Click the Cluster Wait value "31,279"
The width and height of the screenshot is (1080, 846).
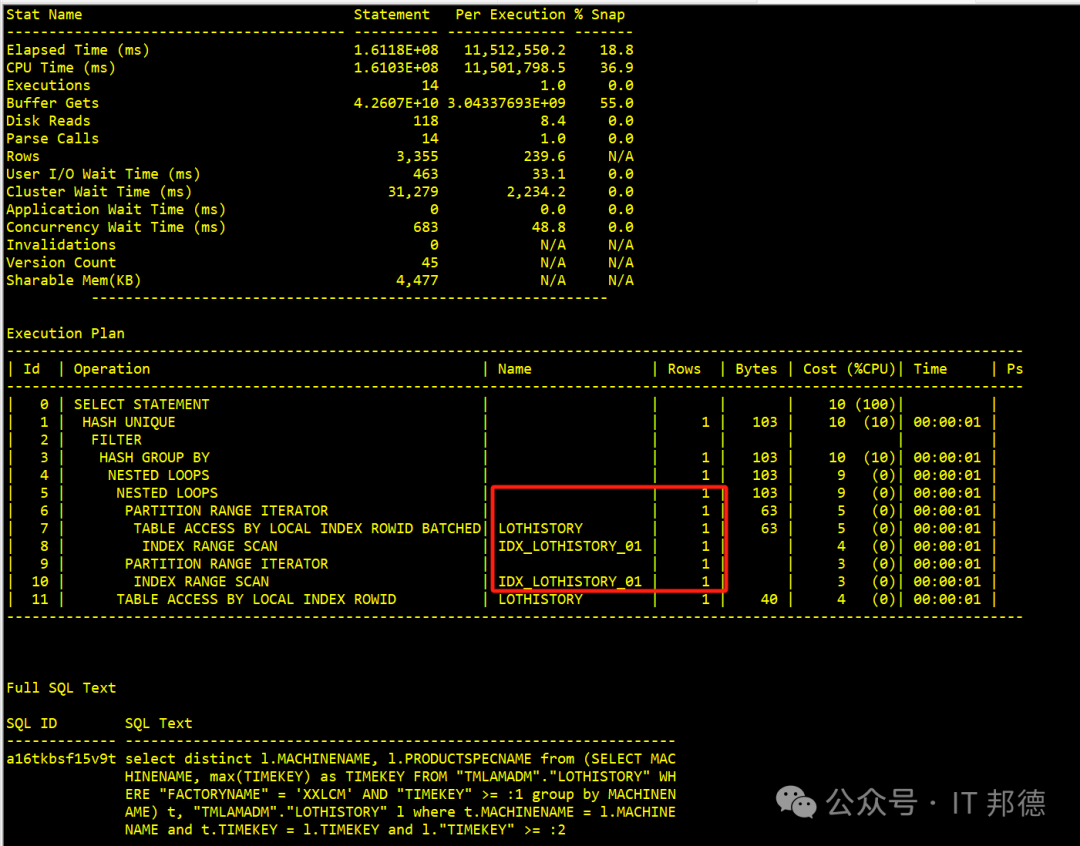413,192
